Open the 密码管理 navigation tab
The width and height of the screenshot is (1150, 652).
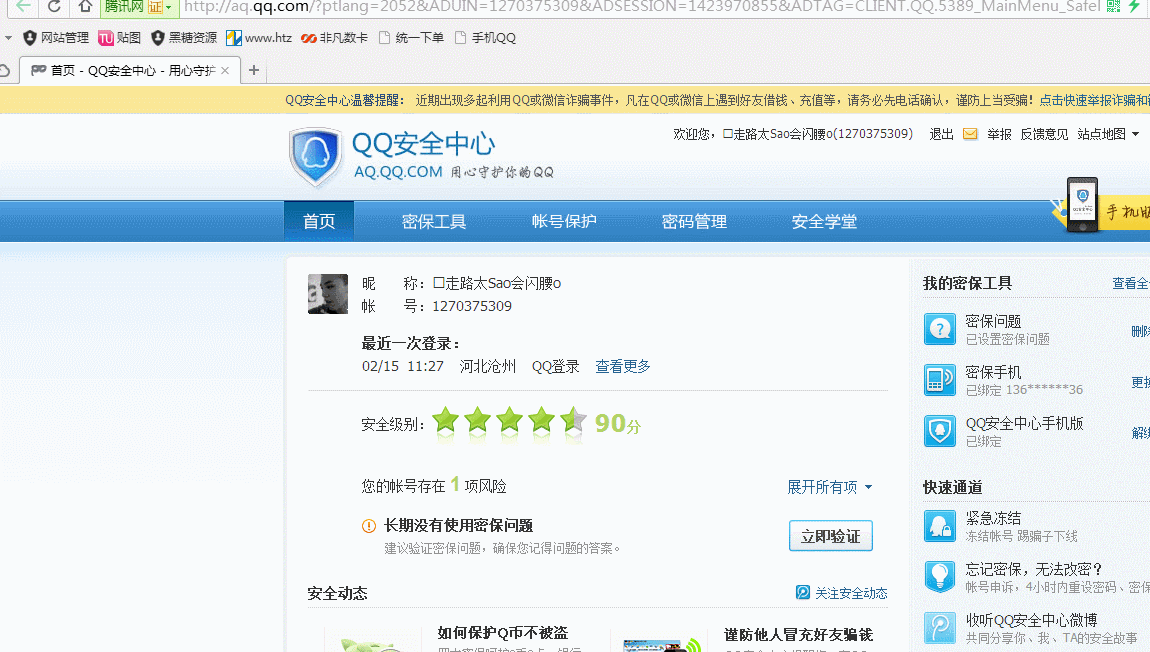[x=694, y=221]
